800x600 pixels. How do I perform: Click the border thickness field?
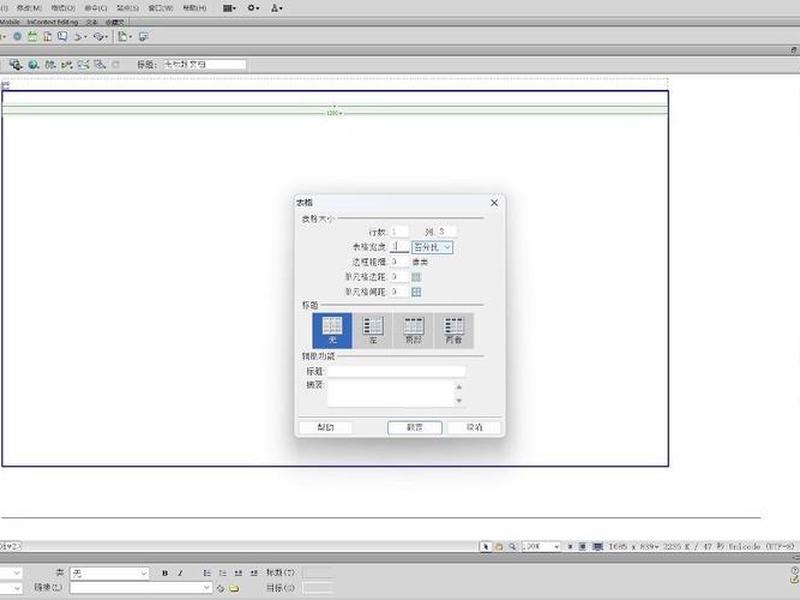click(x=399, y=262)
